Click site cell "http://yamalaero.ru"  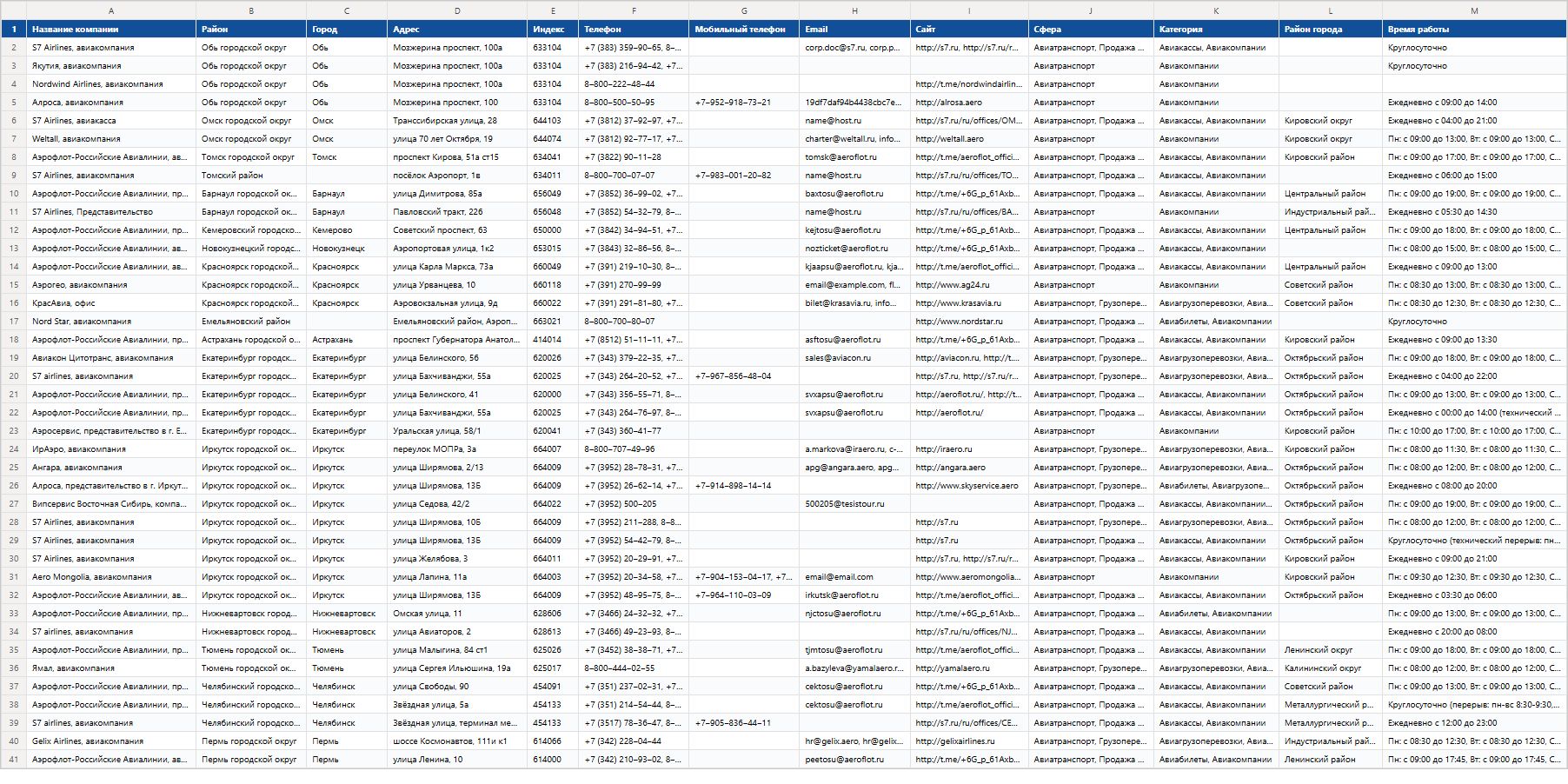coord(969,668)
